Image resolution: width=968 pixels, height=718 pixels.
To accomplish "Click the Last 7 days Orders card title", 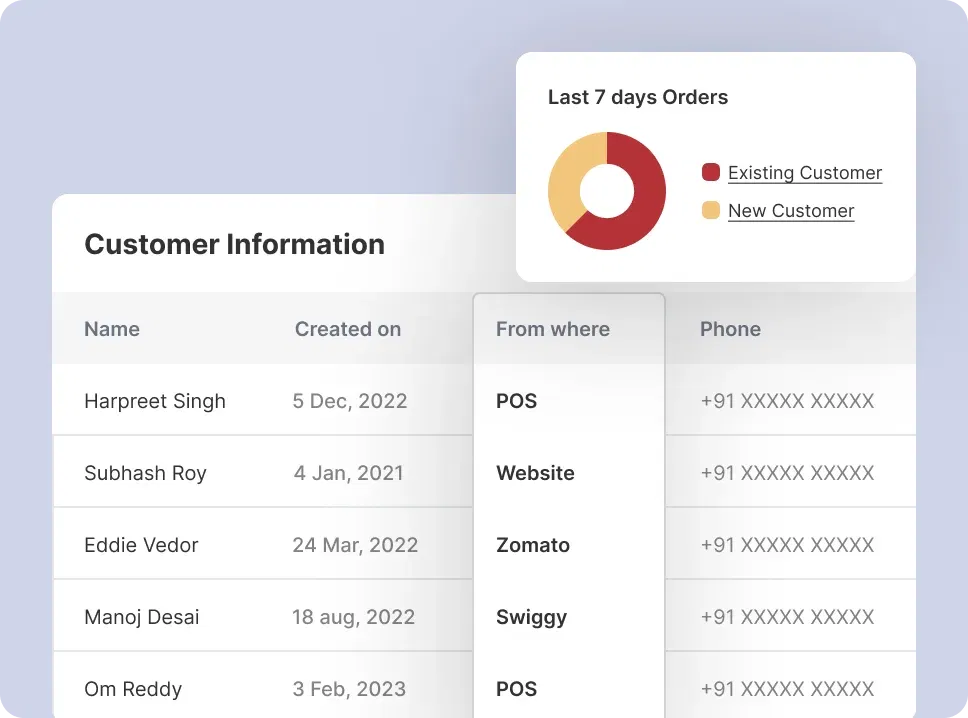I will (x=638, y=97).
